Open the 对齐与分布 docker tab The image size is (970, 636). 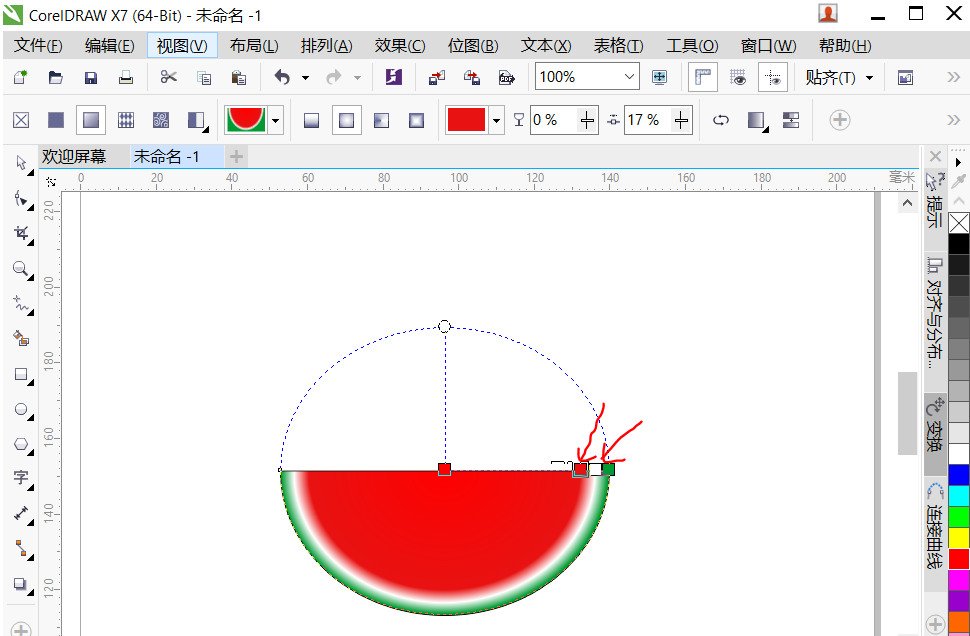[935, 313]
